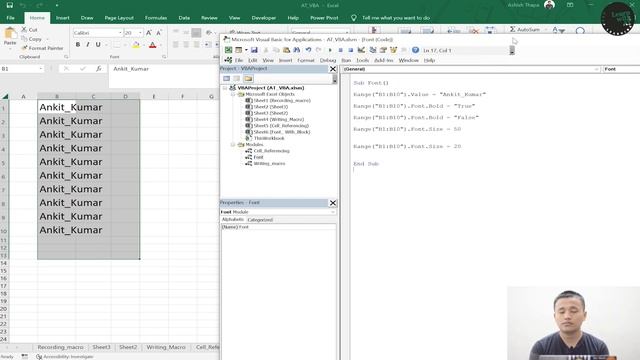Select Cell_Referencing module in tree
The width and height of the screenshot is (640, 360).
pos(271,151)
